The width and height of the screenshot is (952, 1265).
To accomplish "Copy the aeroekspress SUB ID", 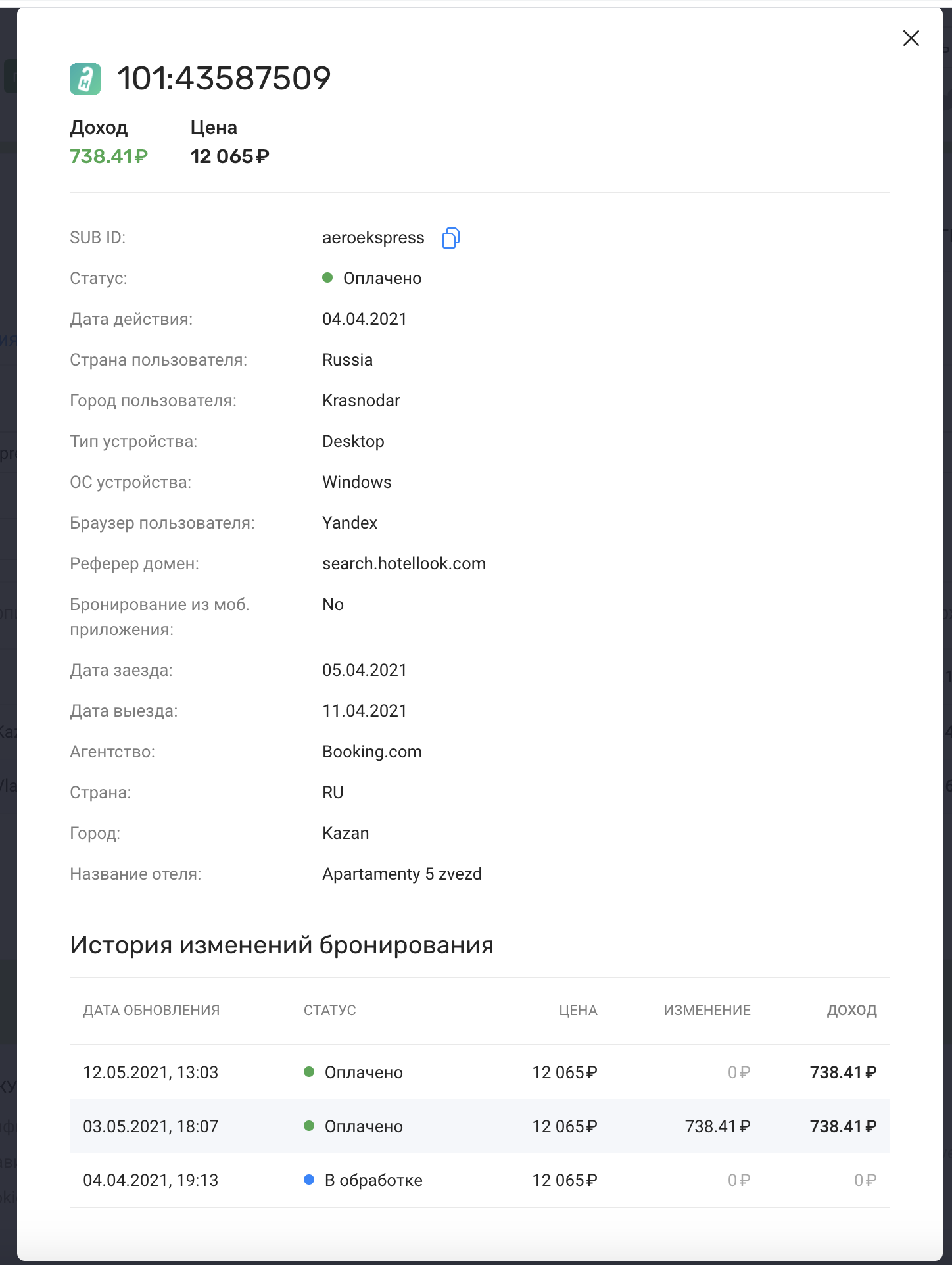I will (451, 238).
